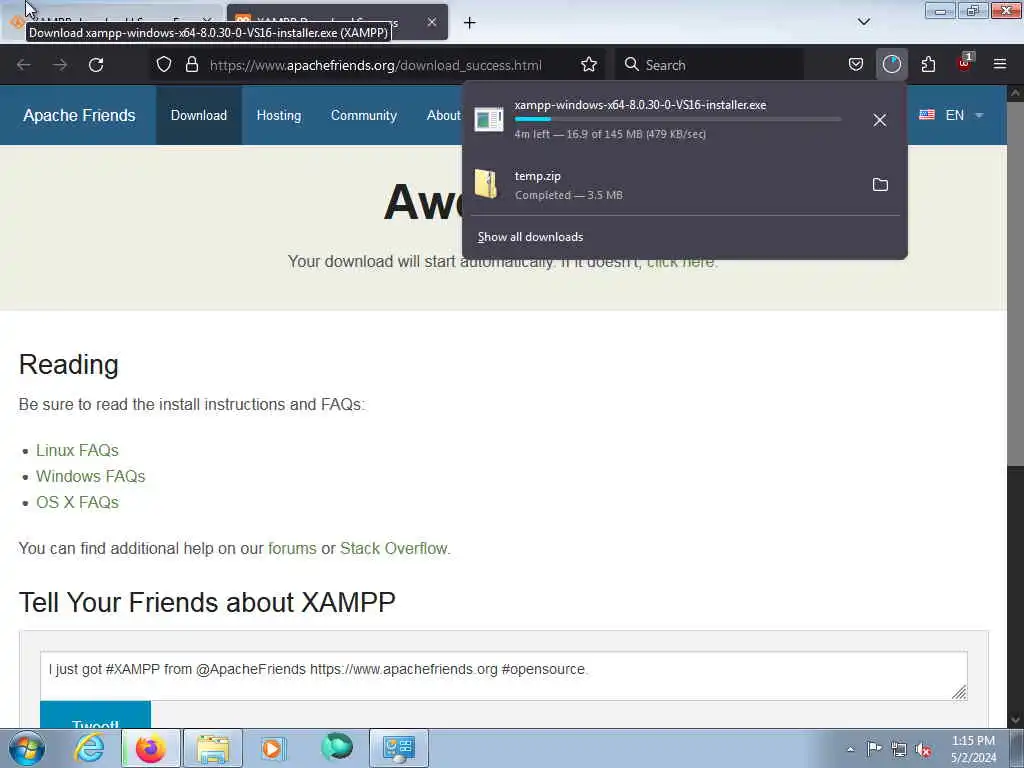The image size is (1024, 768).
Task: Click the site padlock security icon
Action: click(x=191, y=64)
